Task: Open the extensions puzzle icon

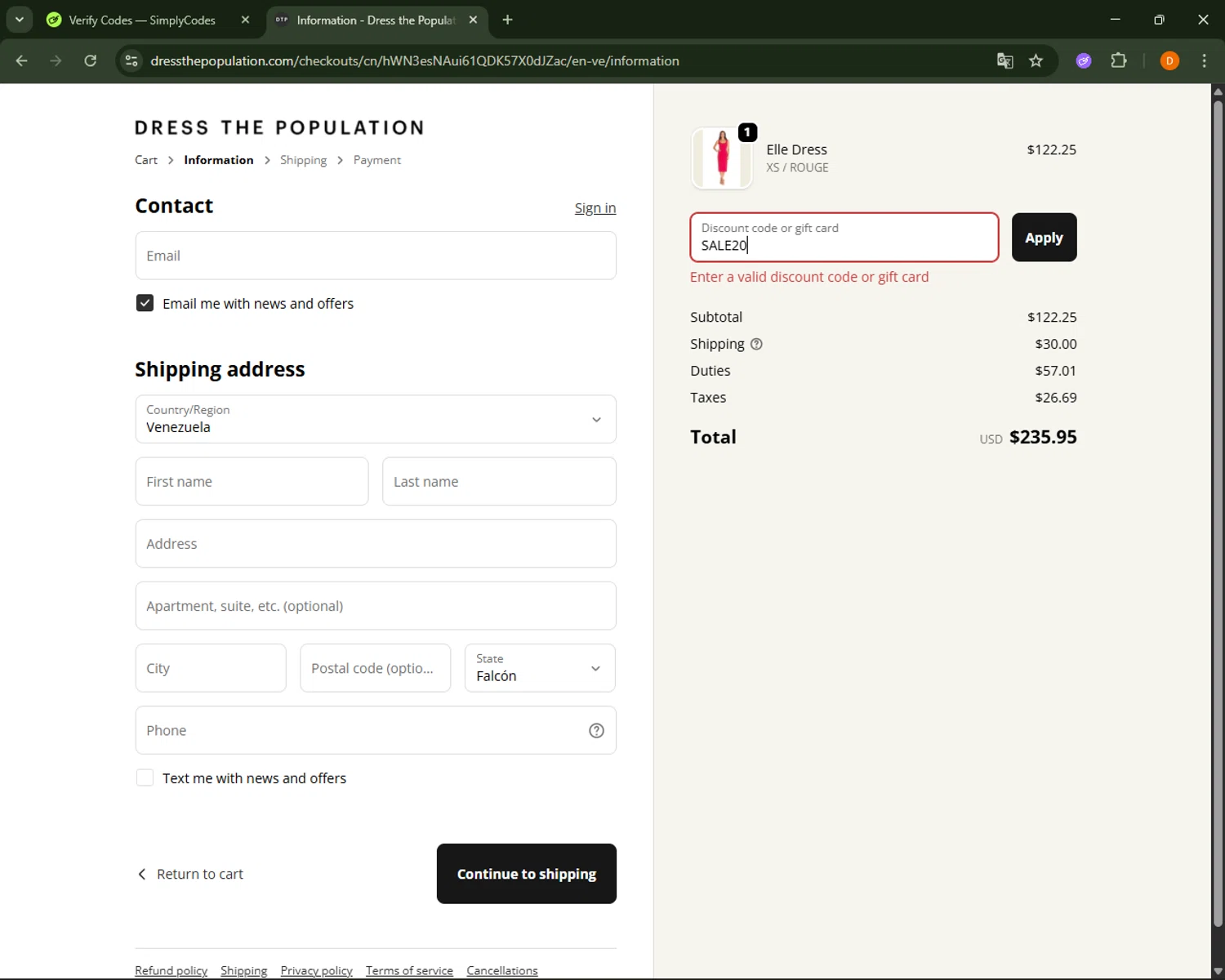Action: (1119, 60)
